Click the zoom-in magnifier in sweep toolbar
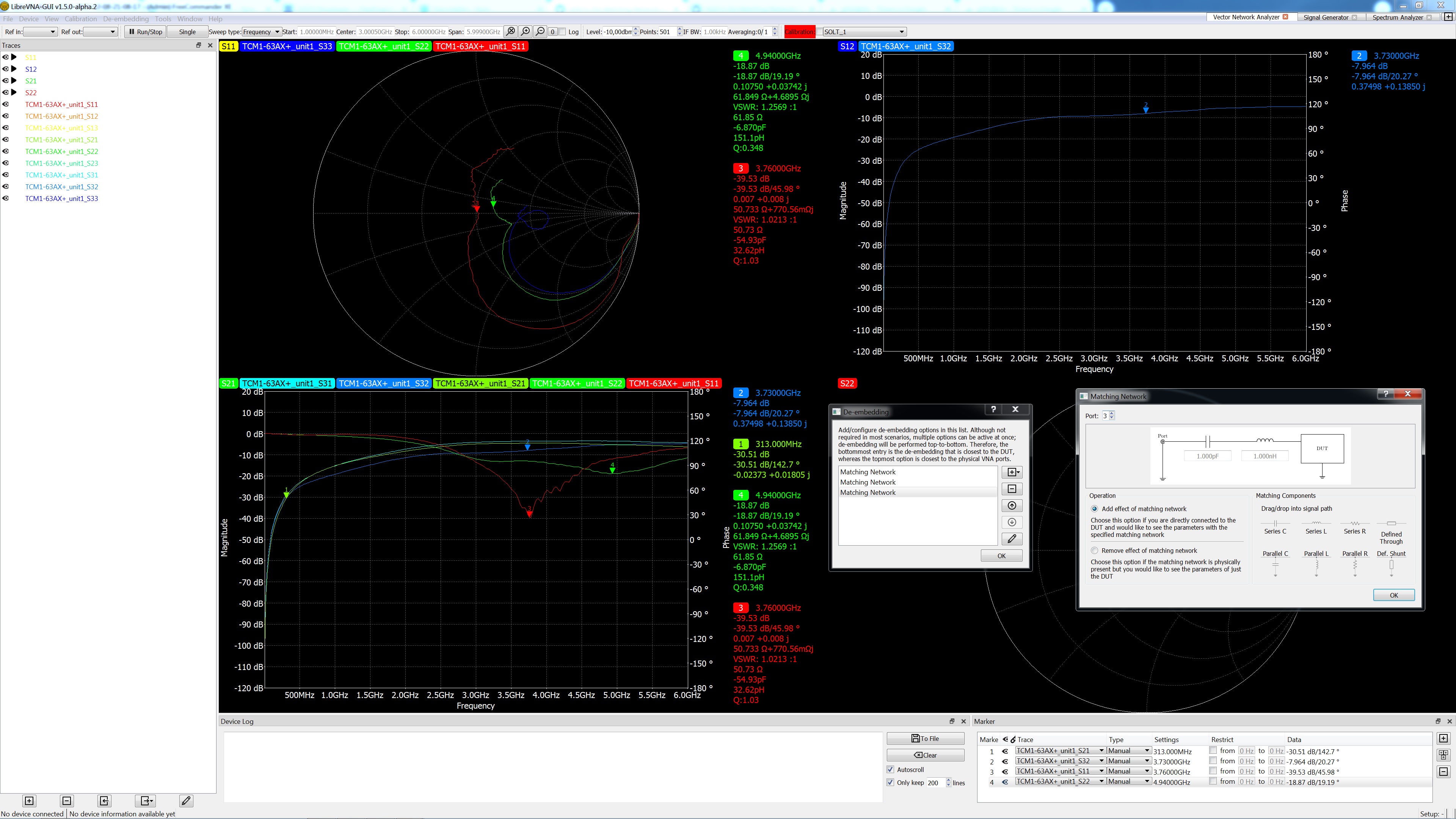This screenshot has height=819, width=1456. click(525, 31)
